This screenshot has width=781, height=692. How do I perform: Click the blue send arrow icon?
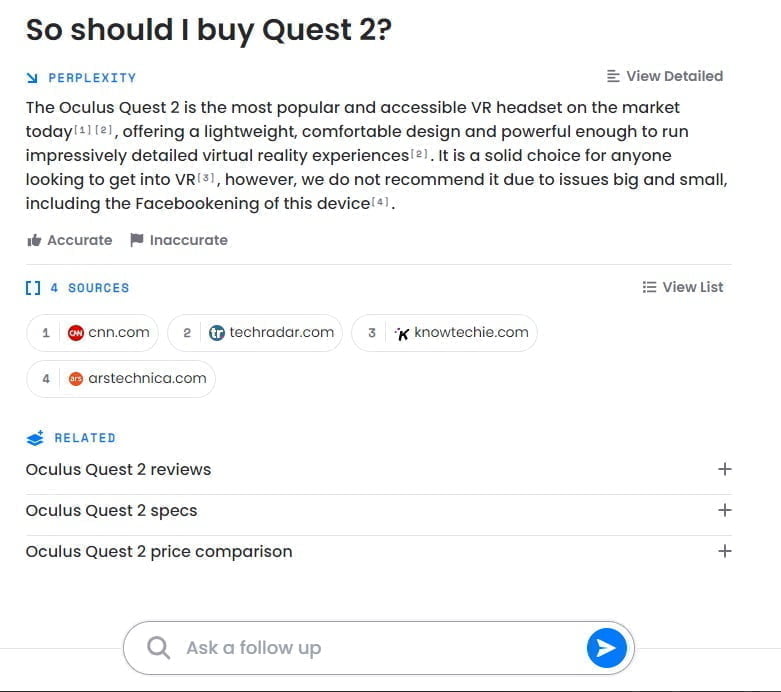[606, 648]
